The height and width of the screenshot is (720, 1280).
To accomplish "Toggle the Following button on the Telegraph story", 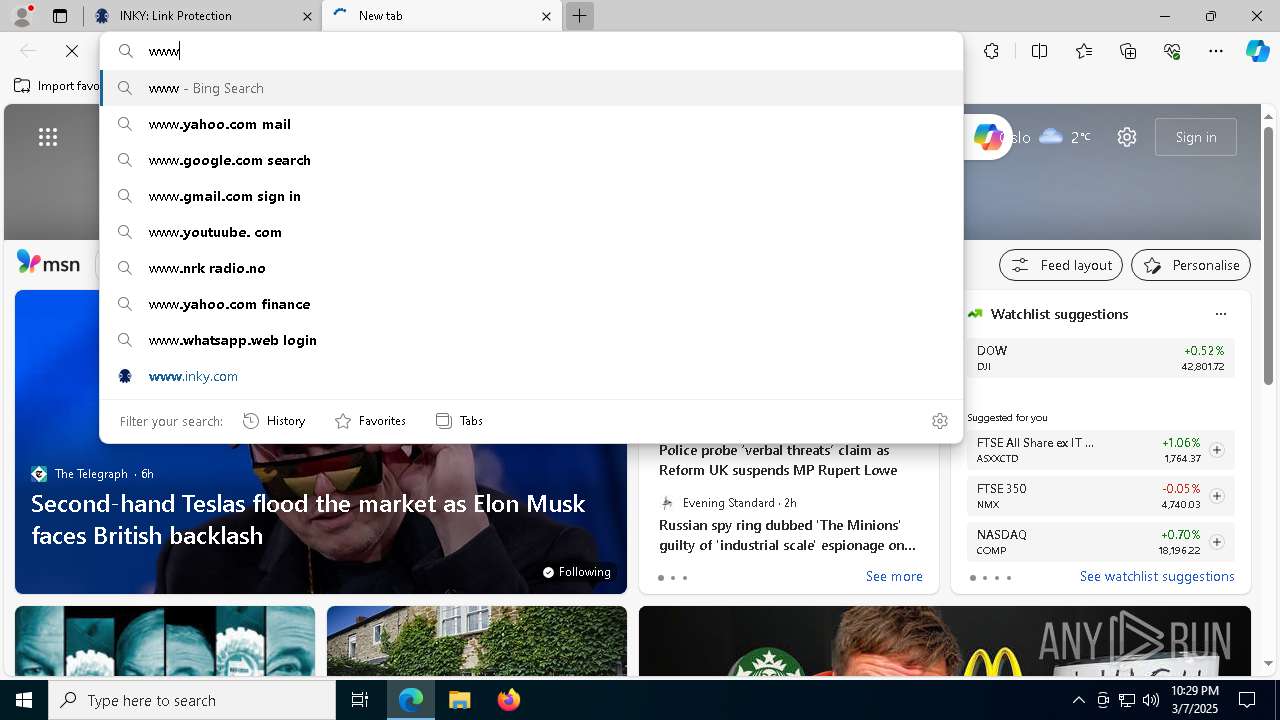I will click(577, 572).
